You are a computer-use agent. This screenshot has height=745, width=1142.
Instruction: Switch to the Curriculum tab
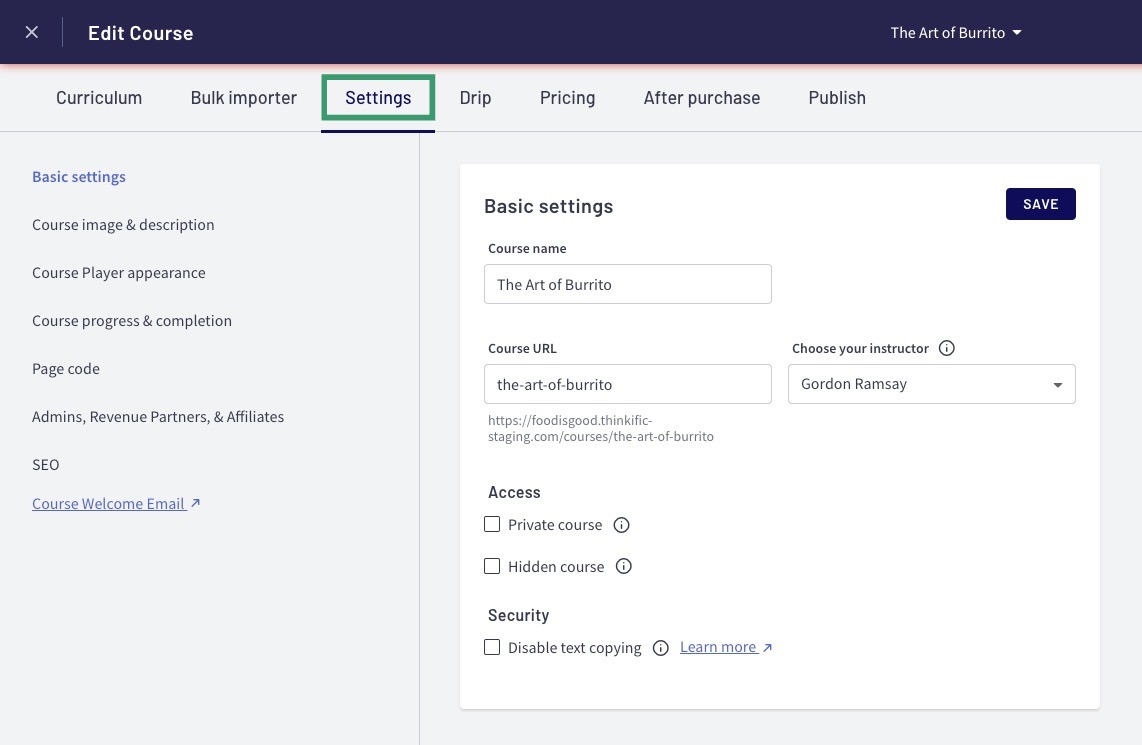point(99,98)
